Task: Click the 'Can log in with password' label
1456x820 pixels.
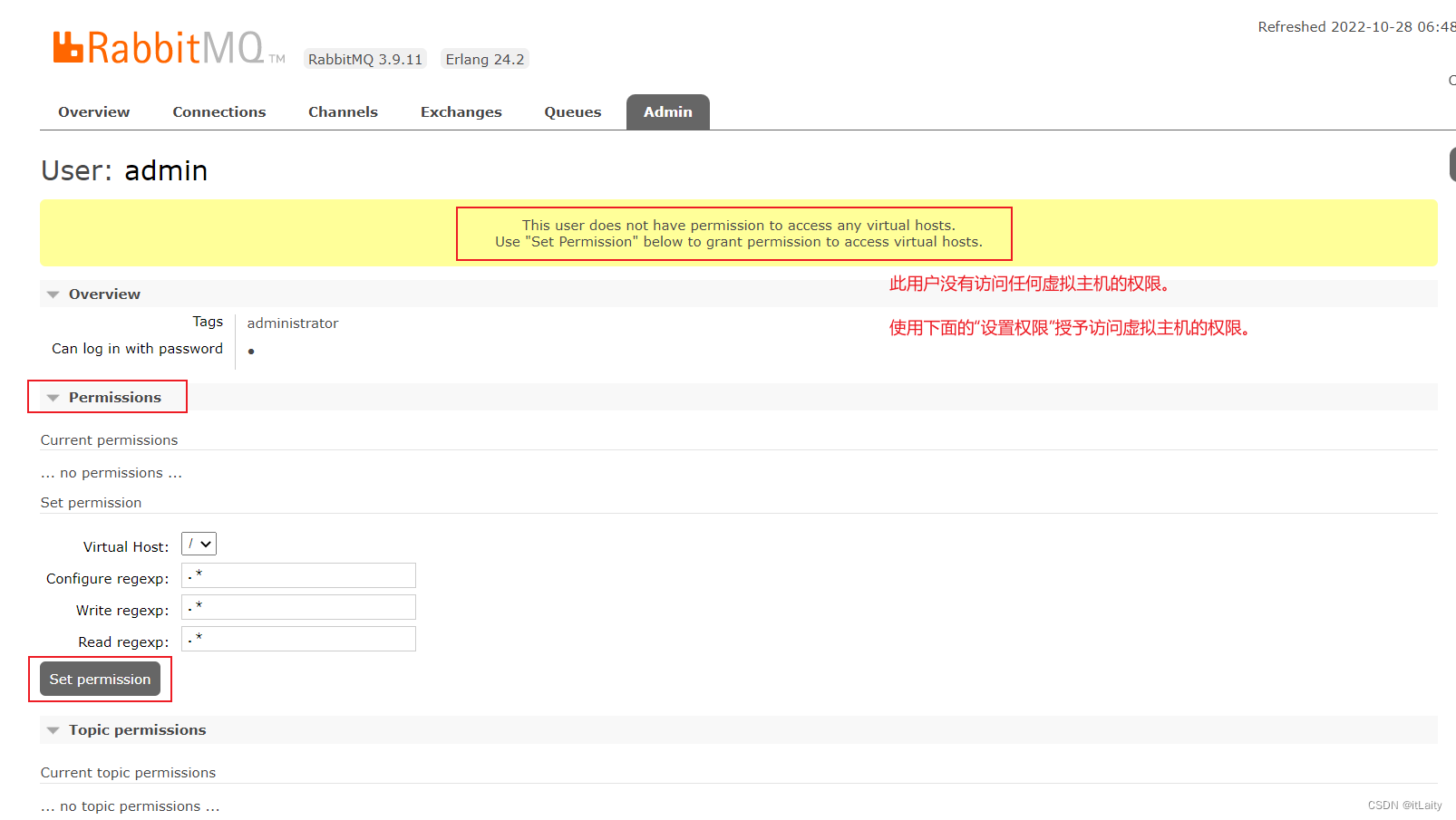Action: (137, 349)
